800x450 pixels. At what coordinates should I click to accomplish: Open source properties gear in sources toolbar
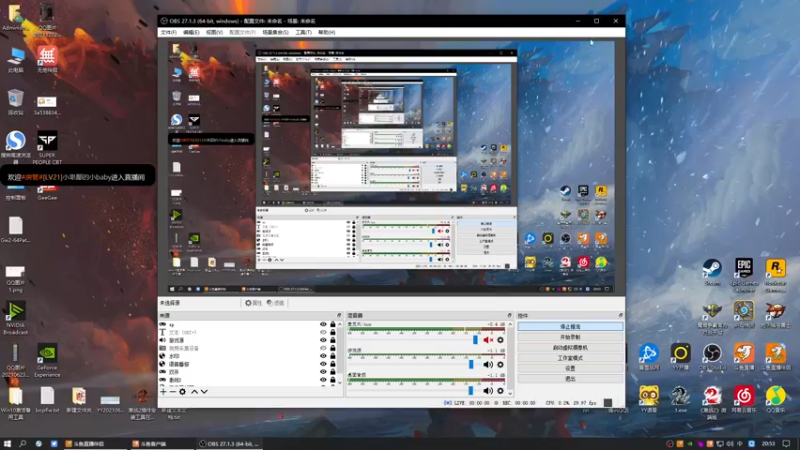pyautogui.click(x=182, y=392)
